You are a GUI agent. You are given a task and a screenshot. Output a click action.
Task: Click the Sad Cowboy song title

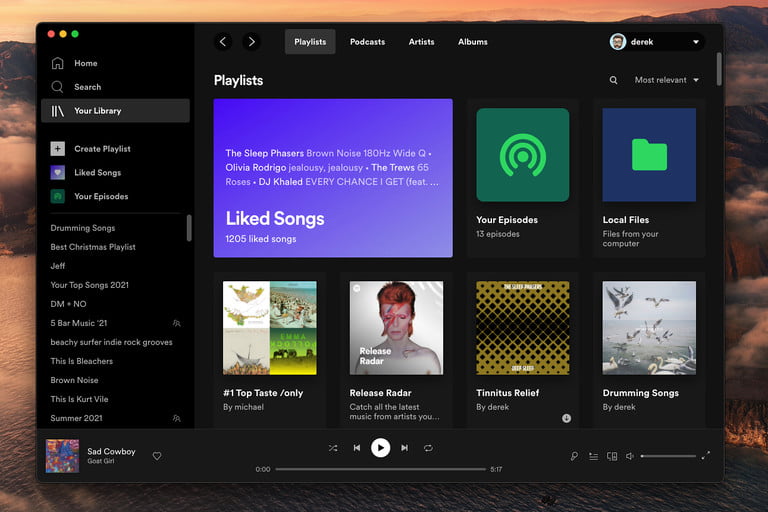click(111, 451)
